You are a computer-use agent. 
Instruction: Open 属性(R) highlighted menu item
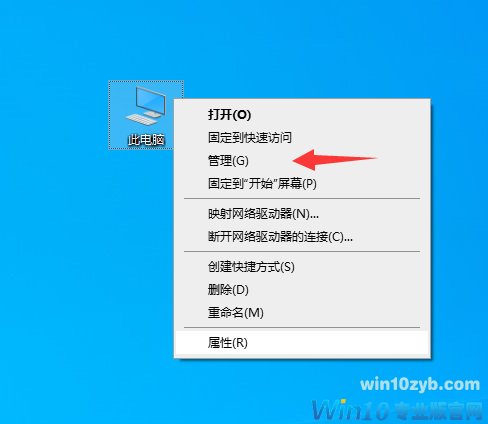tap(302, 343)
